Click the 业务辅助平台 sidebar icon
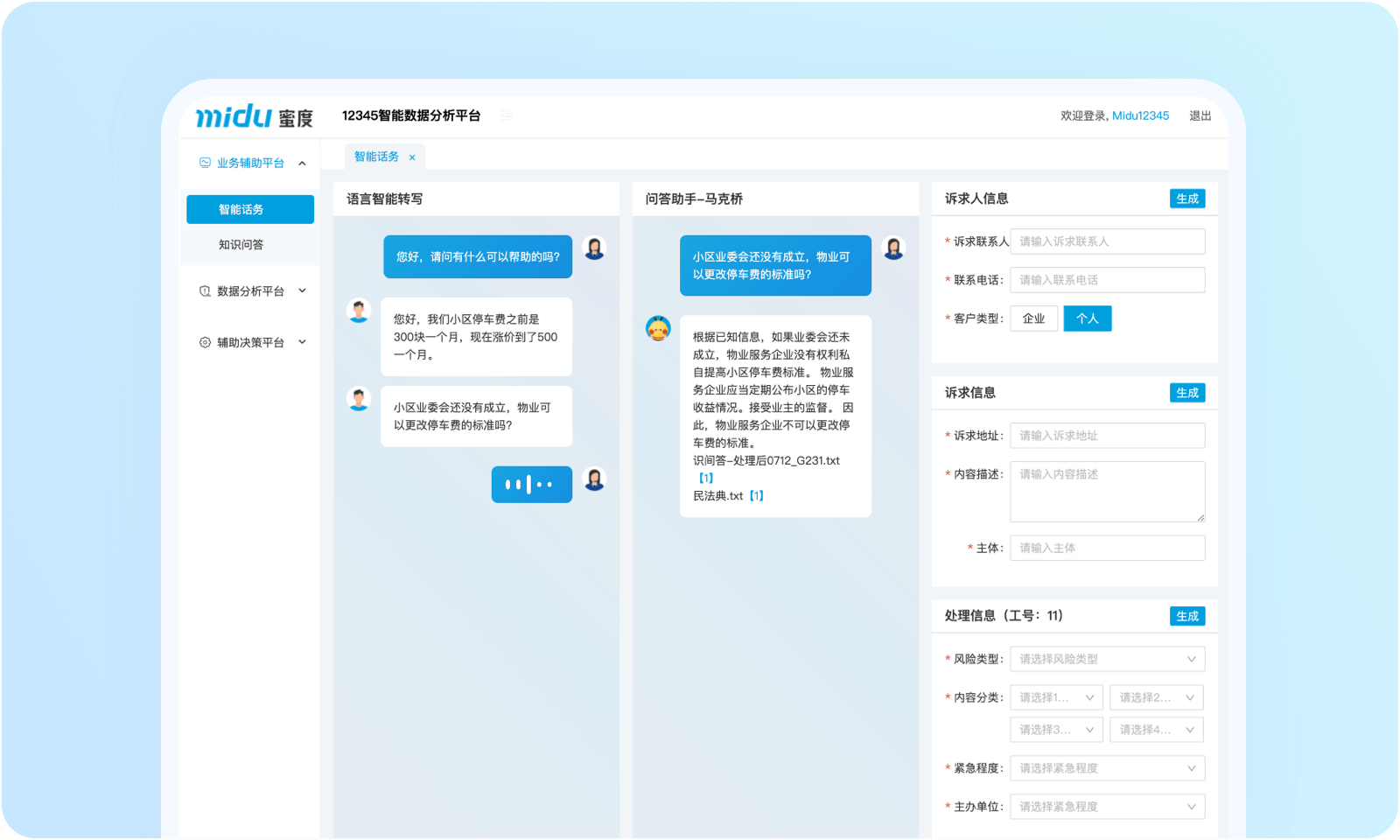1400x840 pixels. point(205,163)
